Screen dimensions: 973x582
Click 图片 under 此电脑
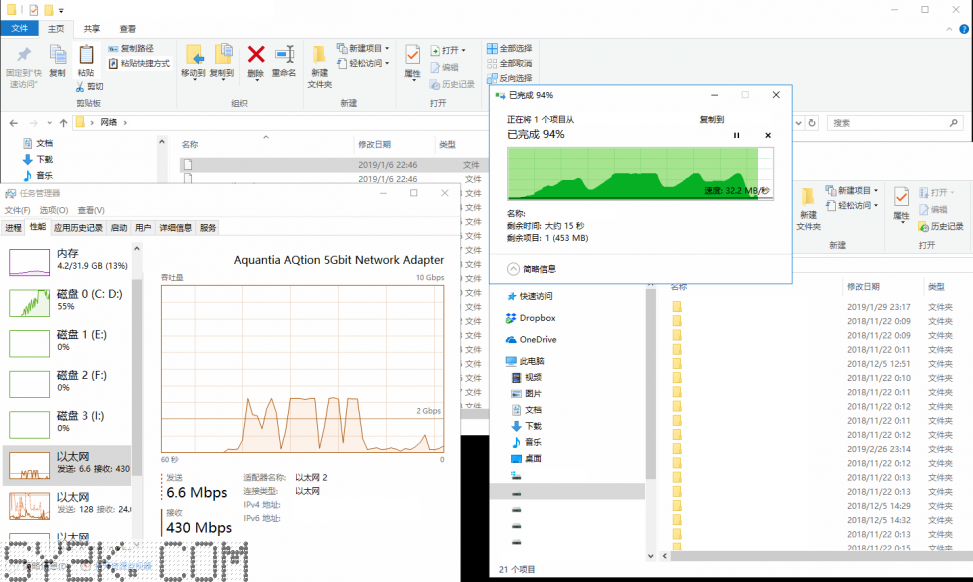[x=526, y=393]
